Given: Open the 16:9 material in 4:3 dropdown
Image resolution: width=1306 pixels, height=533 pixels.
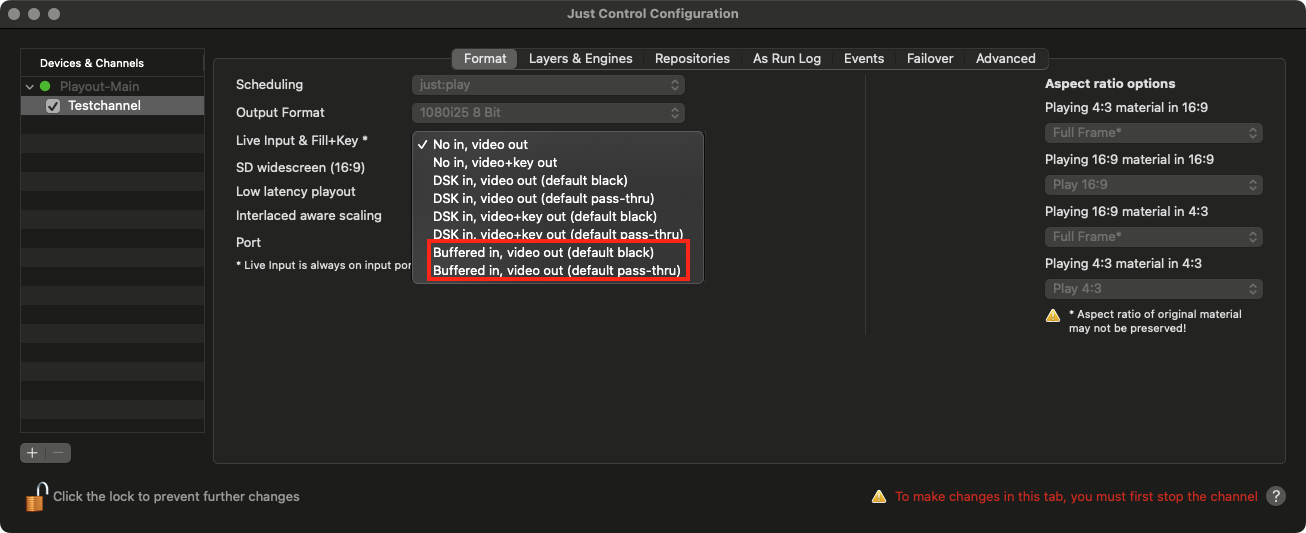Looking at the screenshot, I should 1154,236.
